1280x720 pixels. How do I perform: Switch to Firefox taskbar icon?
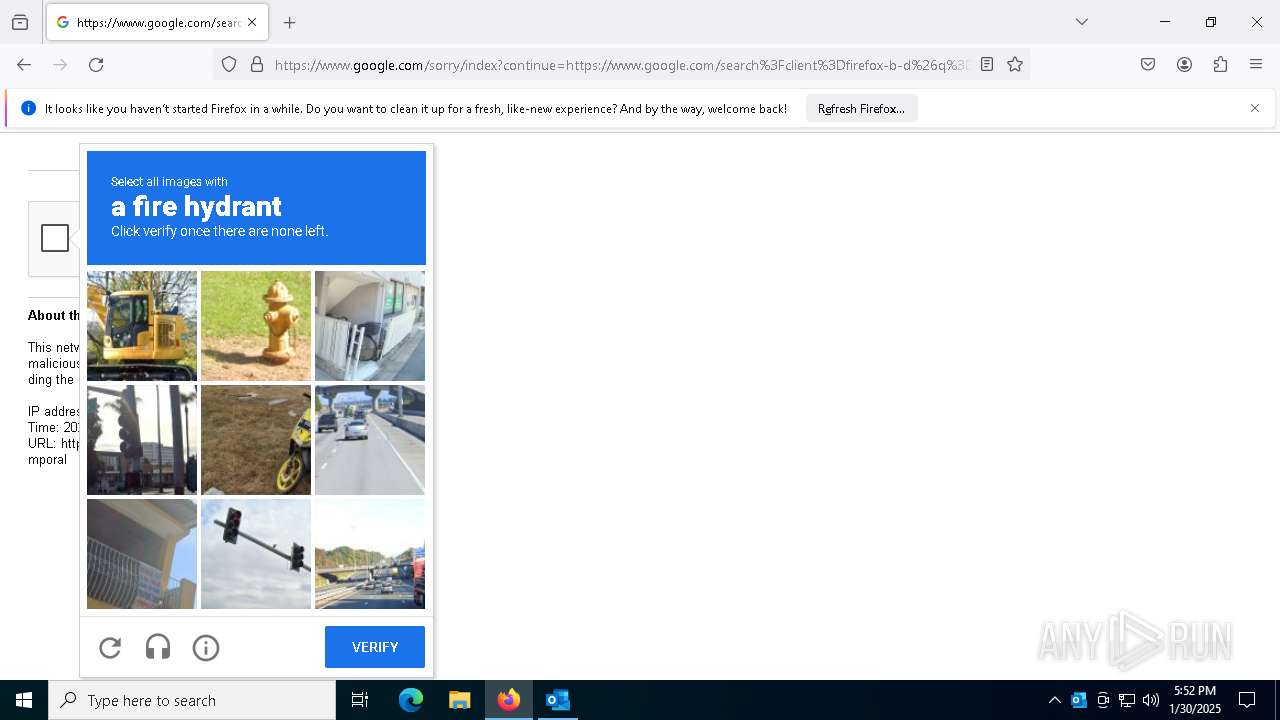click(509, 700)
